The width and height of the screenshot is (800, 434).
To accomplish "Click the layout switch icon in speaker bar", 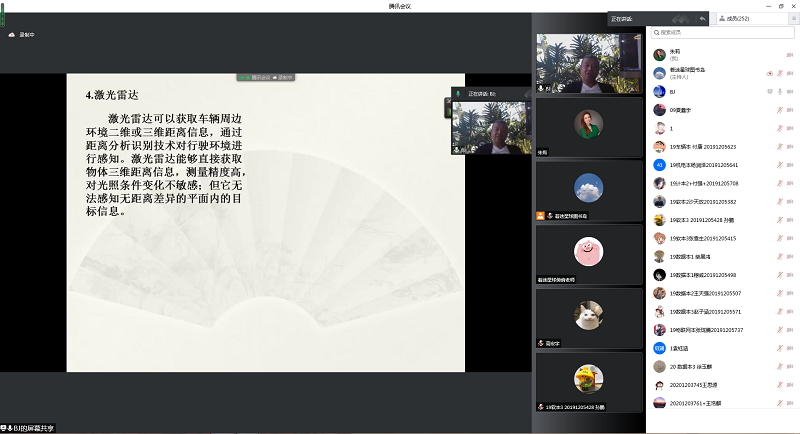I will (680, 18).
